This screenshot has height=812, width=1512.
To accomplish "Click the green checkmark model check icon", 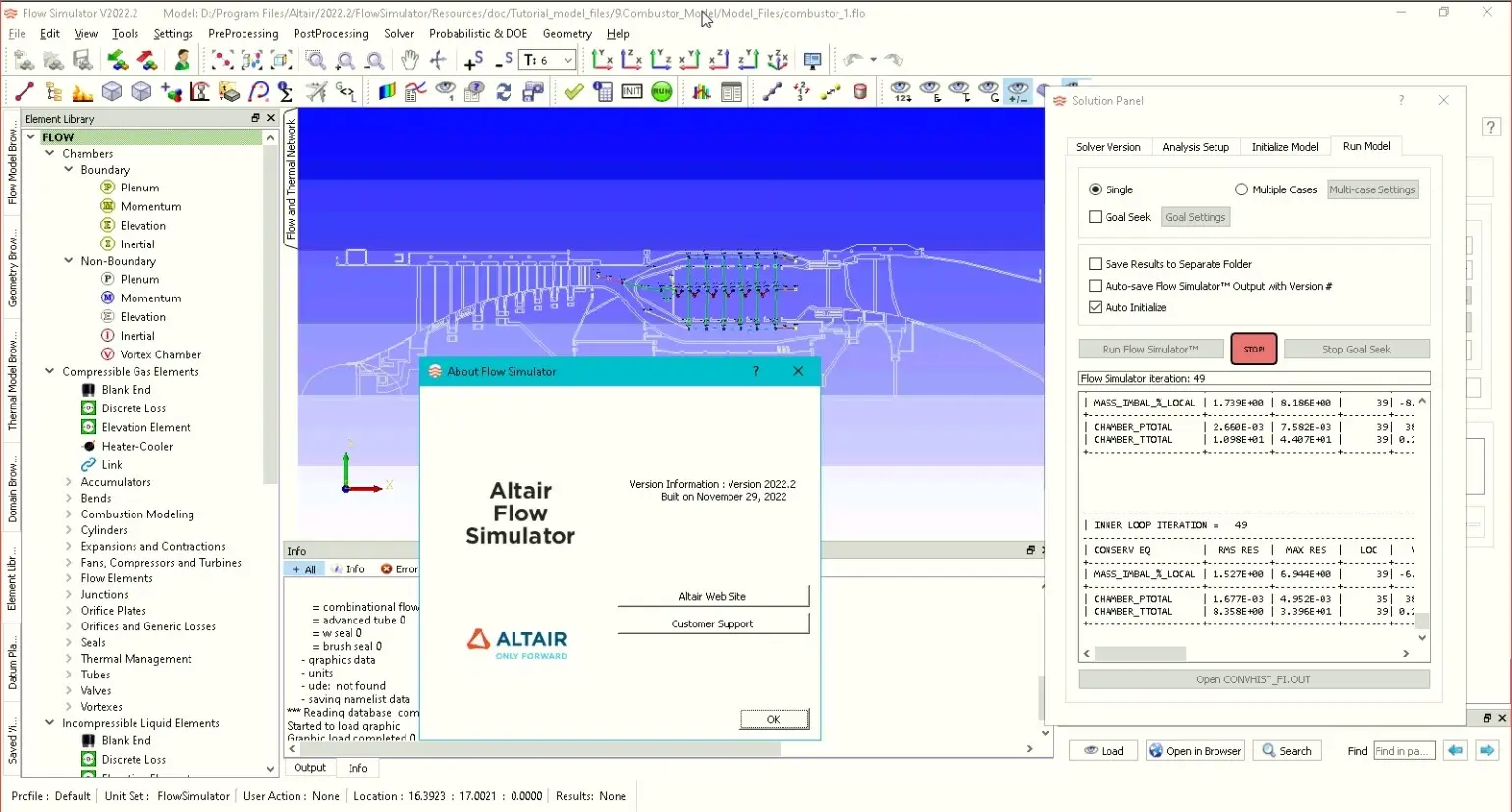I will point(573,92).
